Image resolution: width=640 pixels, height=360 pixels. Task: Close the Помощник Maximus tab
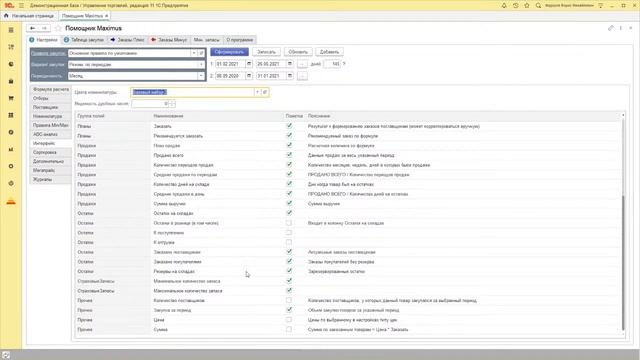(107, 16)
